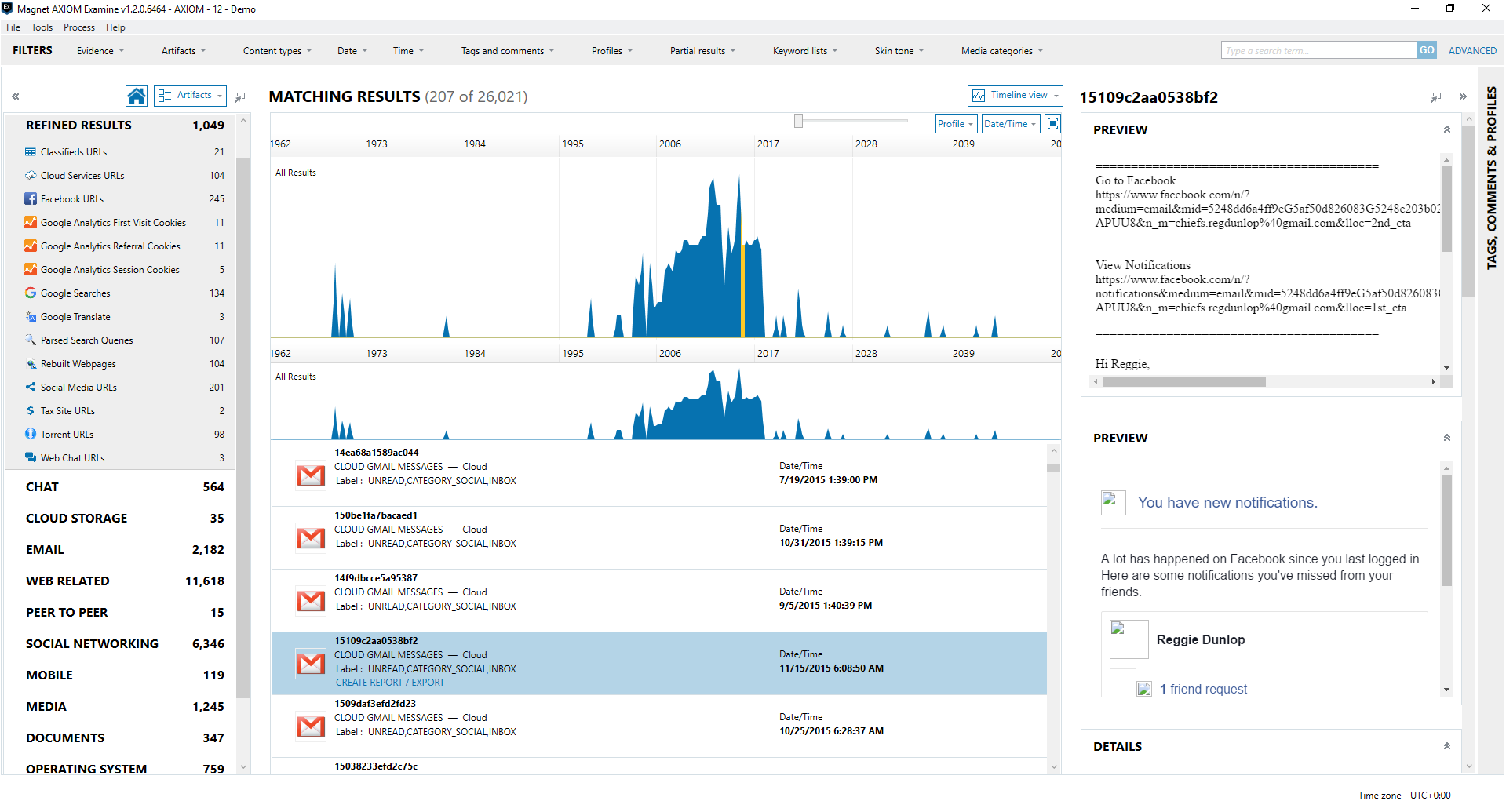The height and width of the screenshot is (812, 1506).
Task: Click the Parsed Search Queries magnifier icon
Action: coord(31,340)
